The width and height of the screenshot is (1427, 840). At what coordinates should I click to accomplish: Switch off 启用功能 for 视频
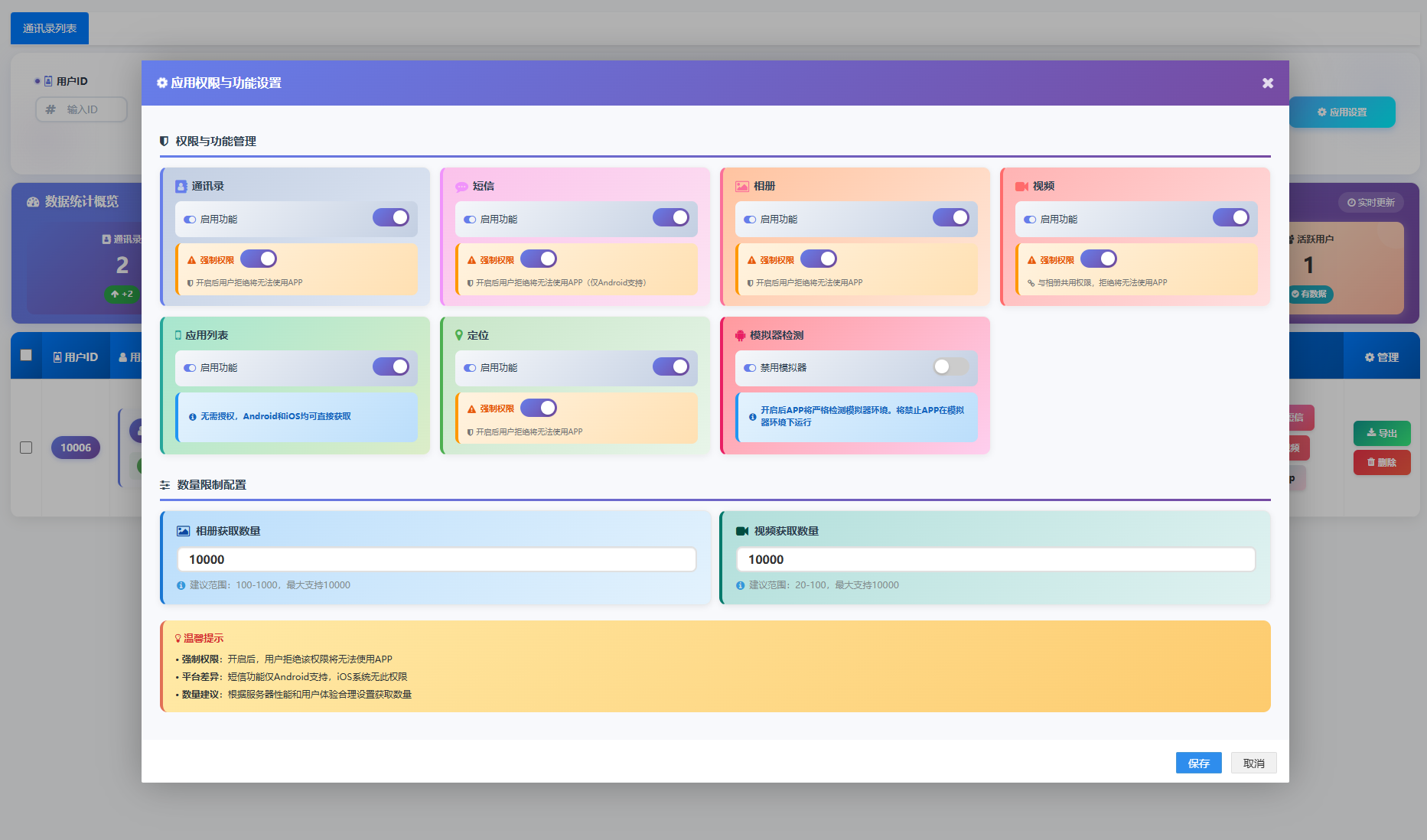pyautogui.click(x=1230, y=218)
